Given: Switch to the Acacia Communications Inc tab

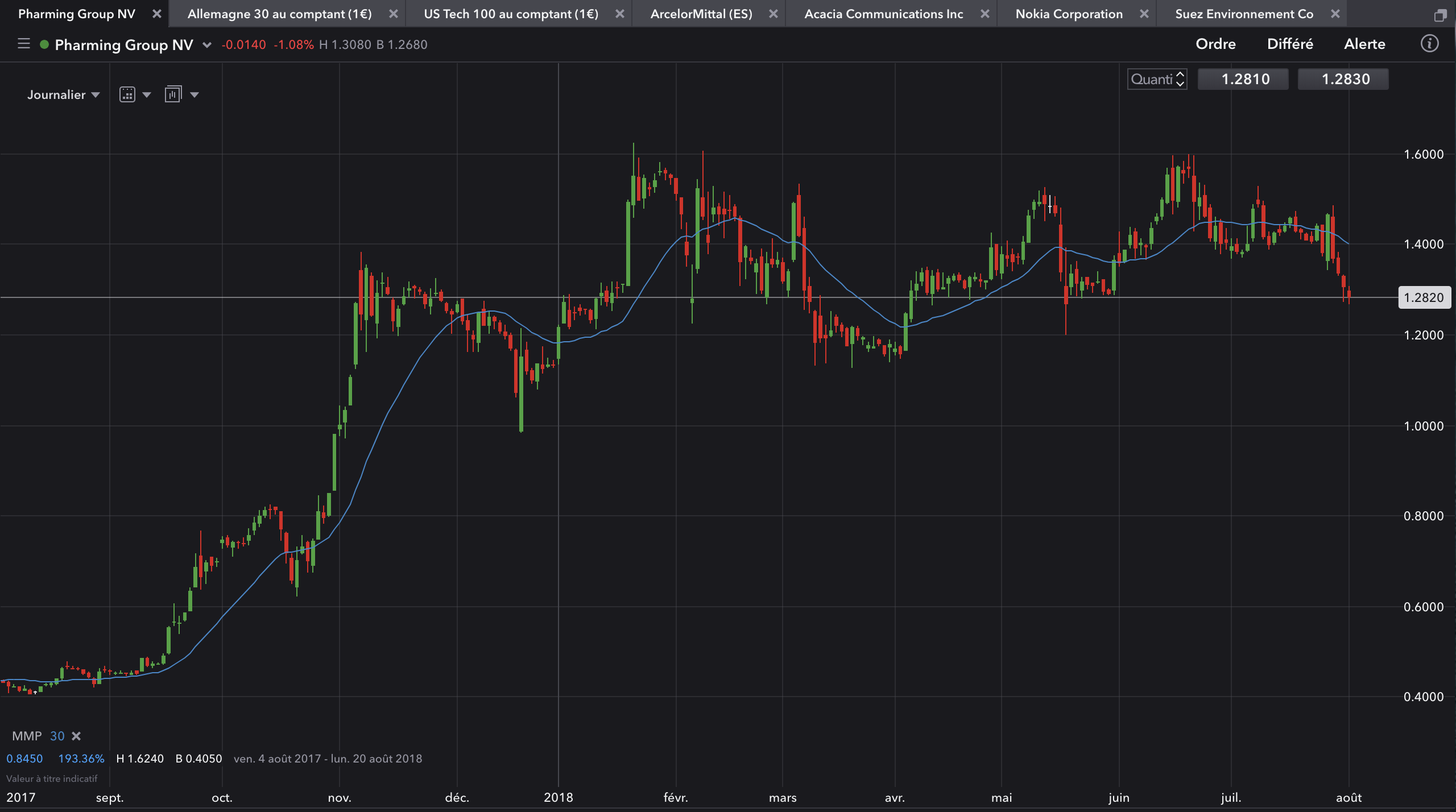Looking at the screenshot, I should click(883, 14).
